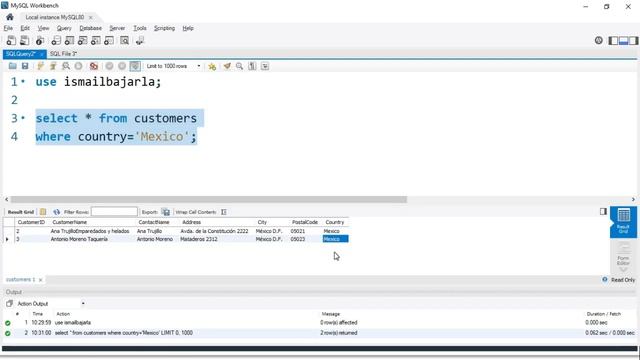640x360 pixels.
Task: Toggle Wrap Cell Content icon
Action: [224, 212]
